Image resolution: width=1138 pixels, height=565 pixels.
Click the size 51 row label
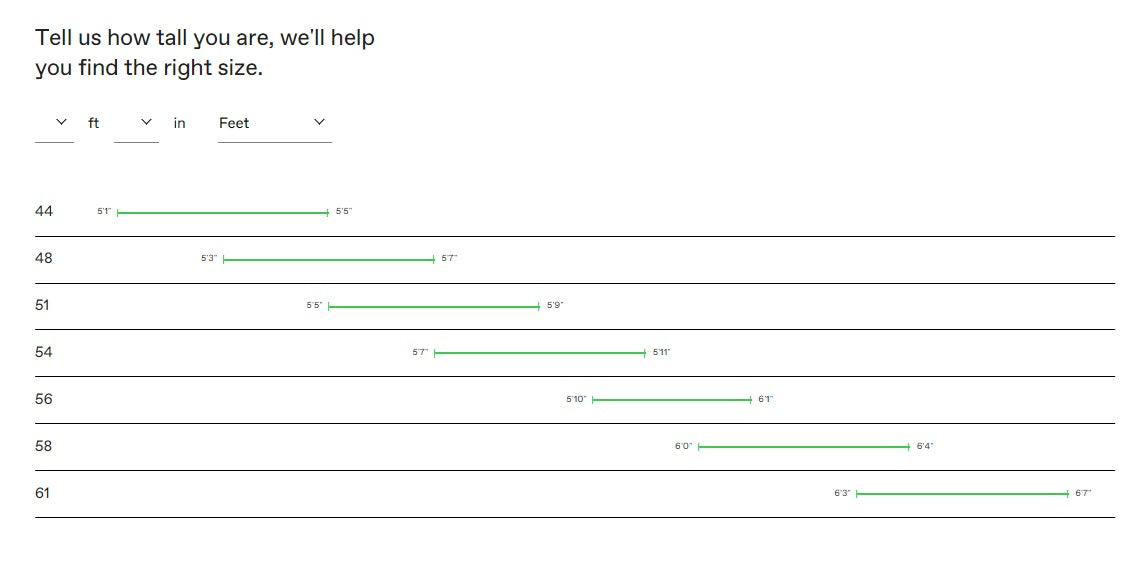pyautogui.click(x=42, y=306)
